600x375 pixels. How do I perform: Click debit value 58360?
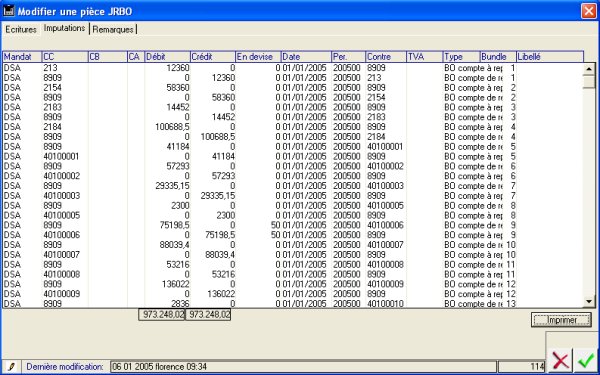click(178, 88)
